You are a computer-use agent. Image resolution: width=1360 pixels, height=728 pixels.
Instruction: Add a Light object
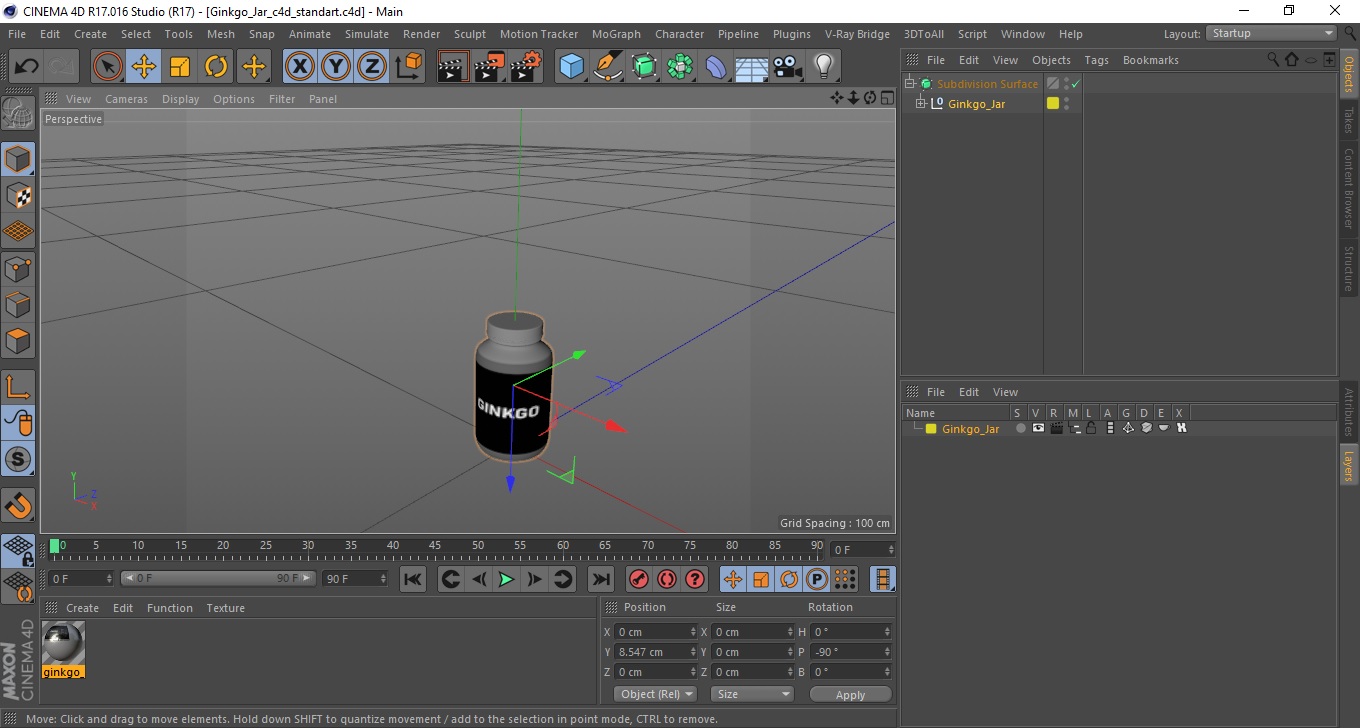point(823,67)
